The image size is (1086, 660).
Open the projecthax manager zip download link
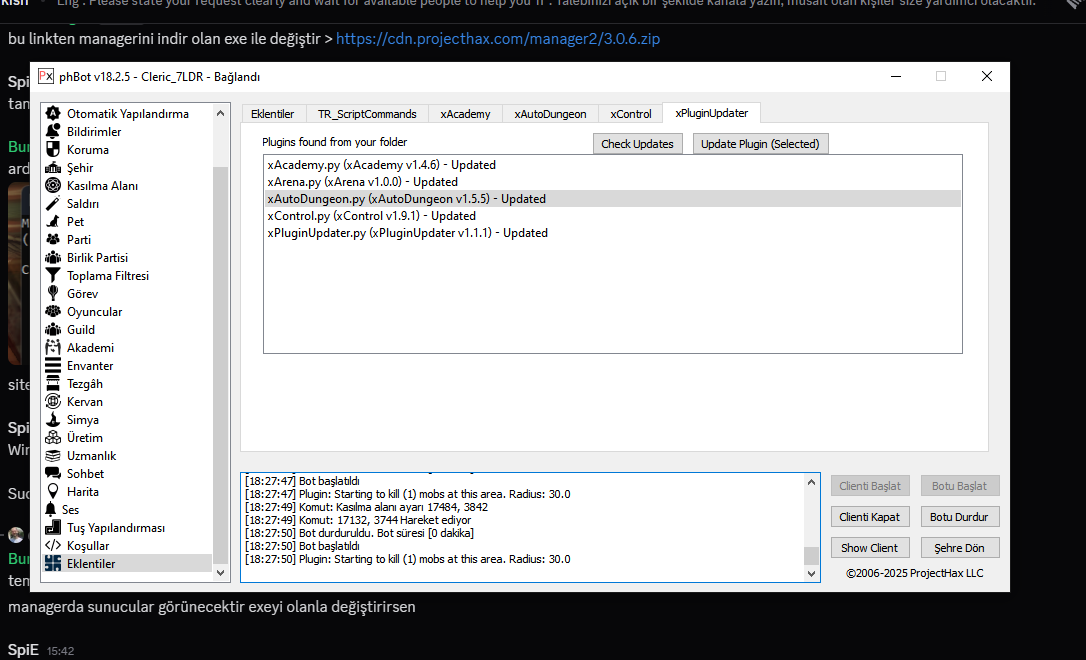click(497, 40)
